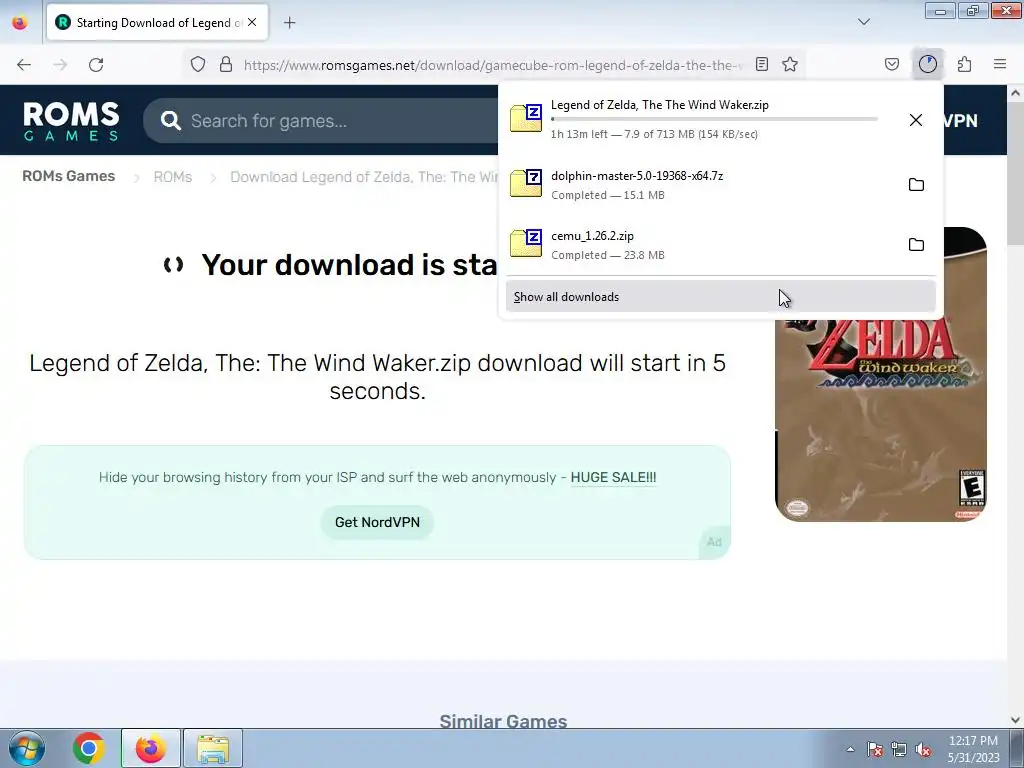The image size is (1024, 768).
Task: Show cemu_1.26.2.zip in its folder
Action: tap(916, 245)
